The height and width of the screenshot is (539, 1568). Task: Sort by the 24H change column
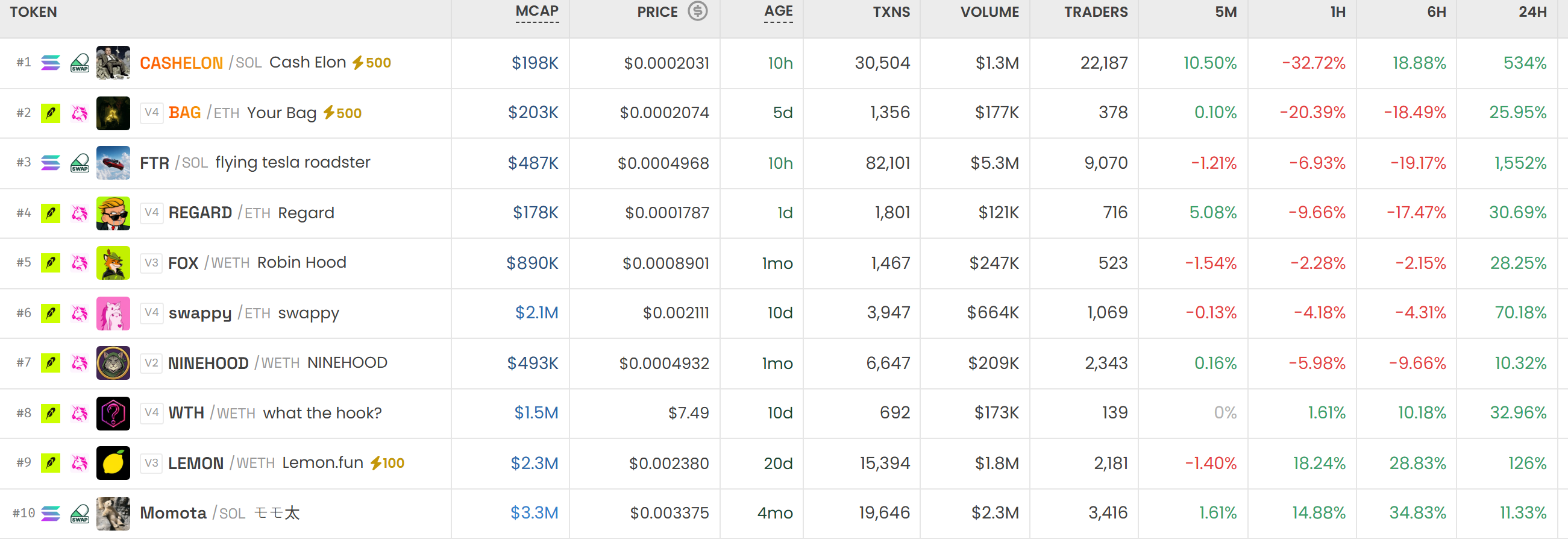[1532, 12]
